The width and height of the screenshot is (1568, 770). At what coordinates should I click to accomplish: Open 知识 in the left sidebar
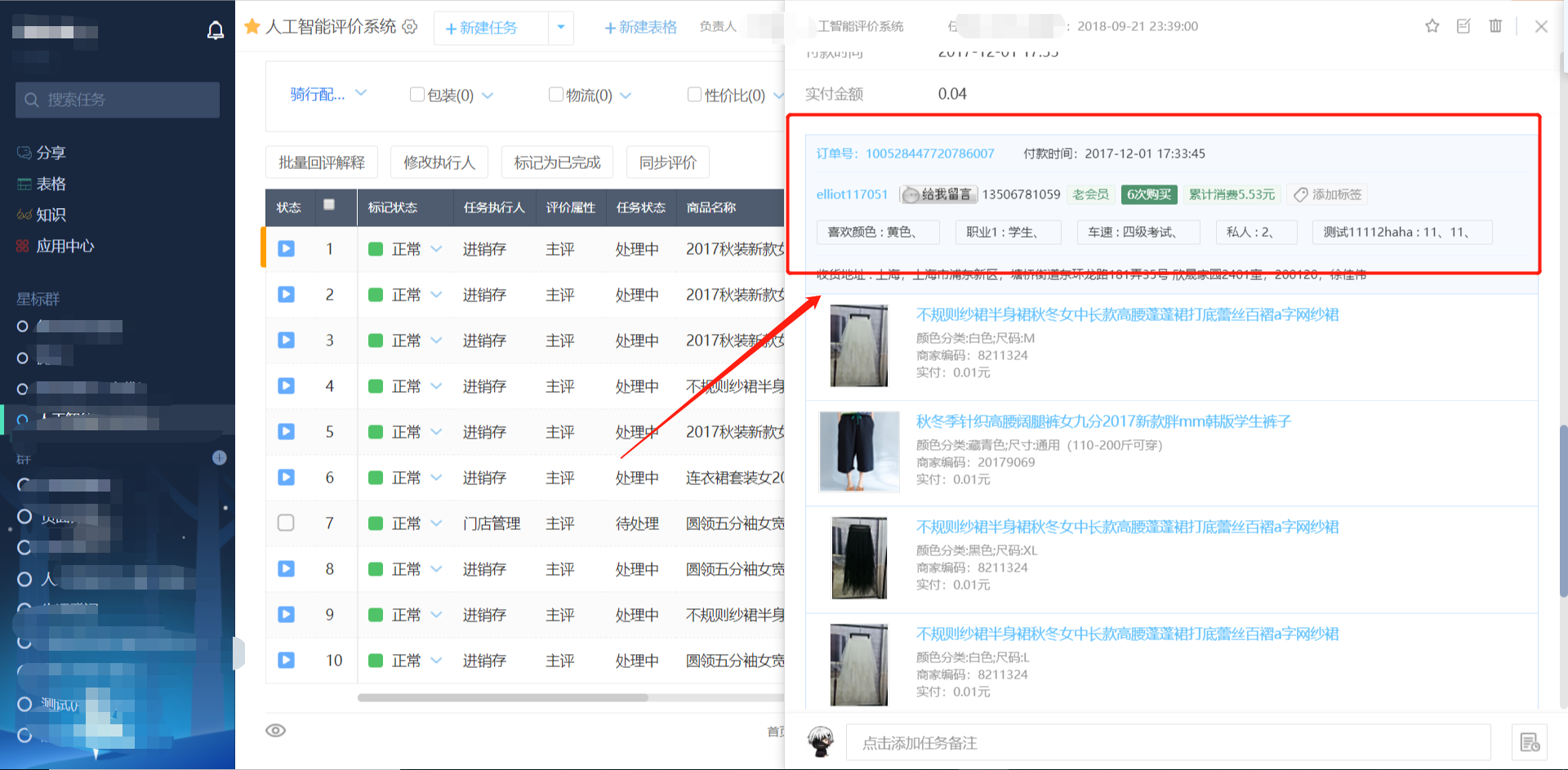tap(51, 215)
